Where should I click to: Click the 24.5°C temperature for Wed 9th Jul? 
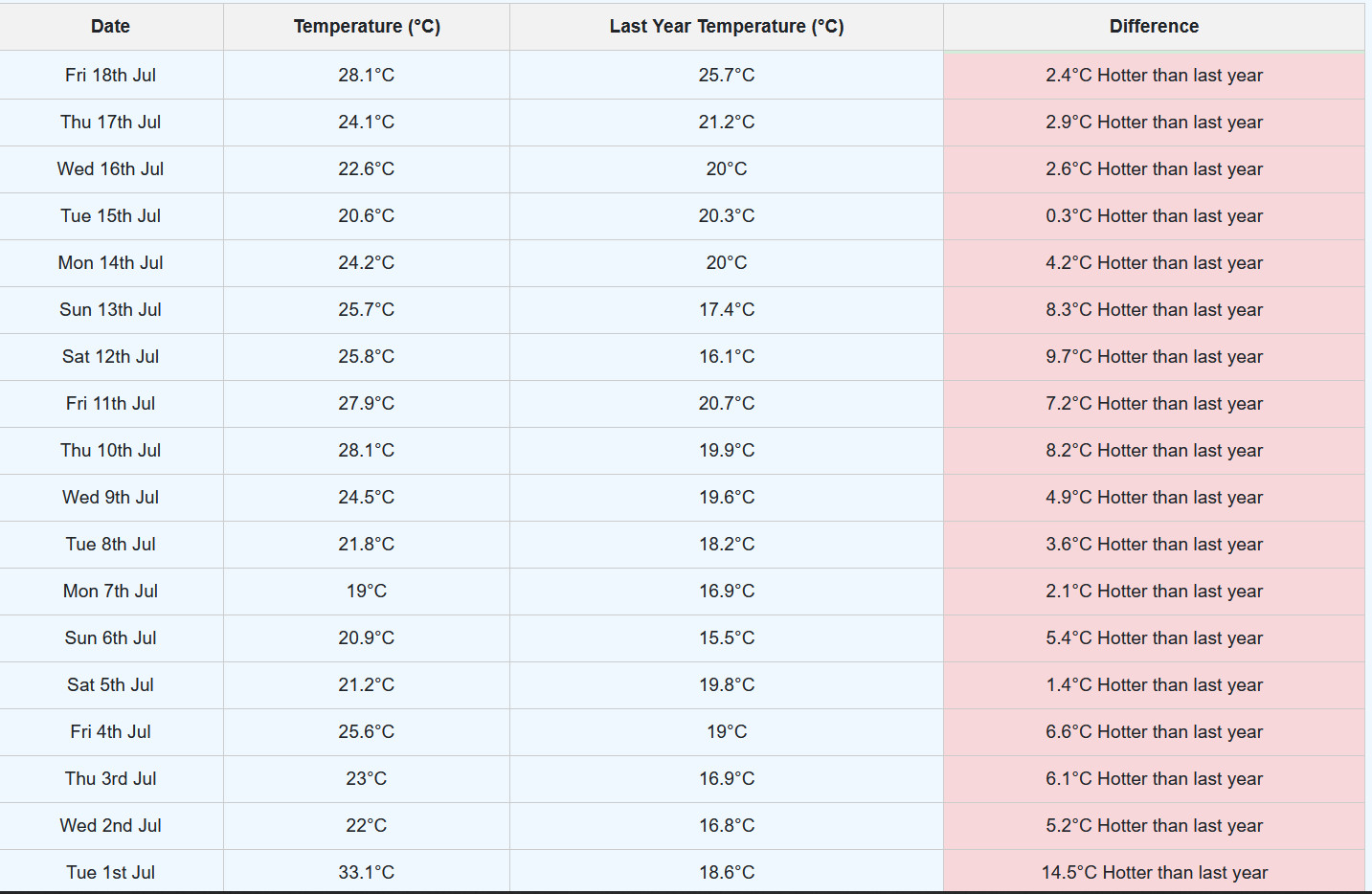pos(367,497)
